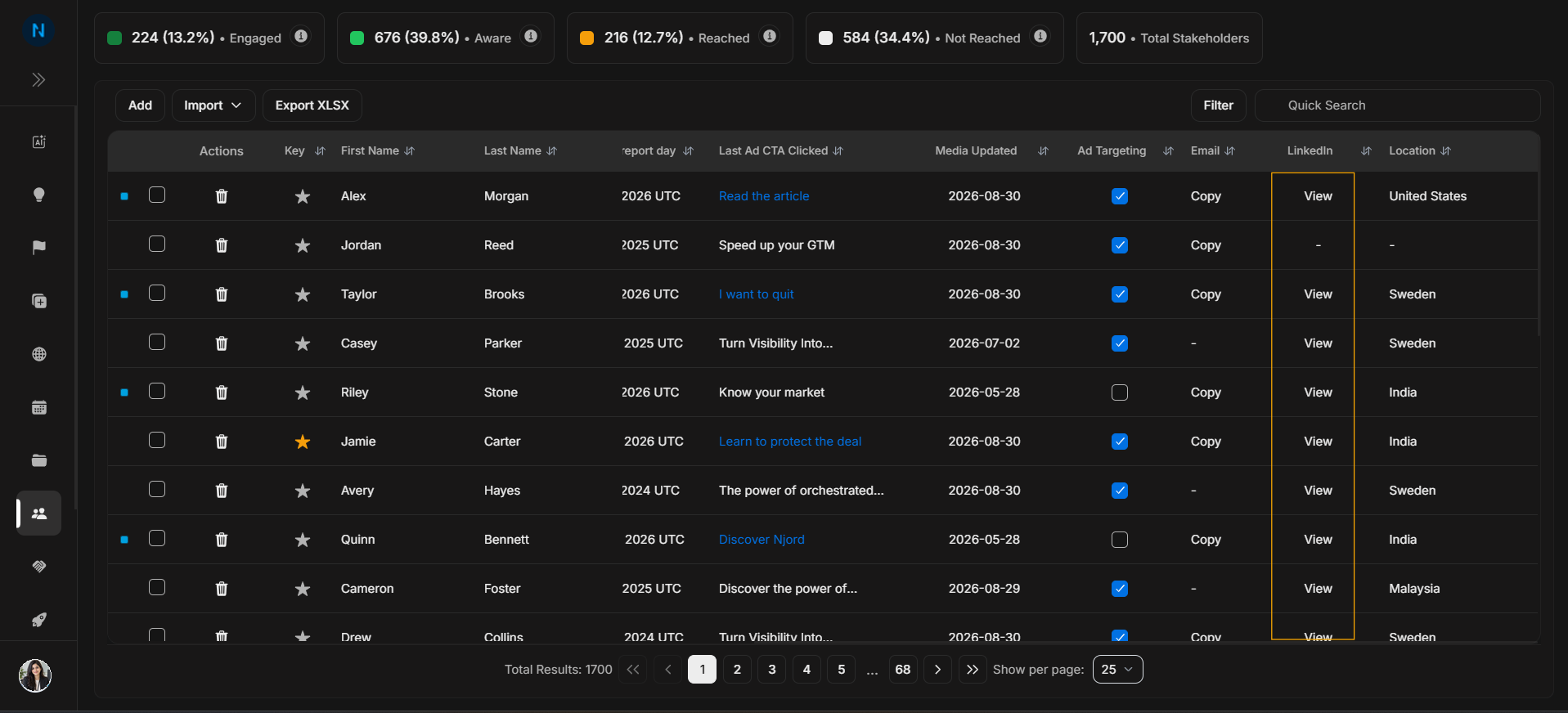Star Jordan Reed as key stakeholder
The height and width of the screenshot is (713, 1568).
303,245
